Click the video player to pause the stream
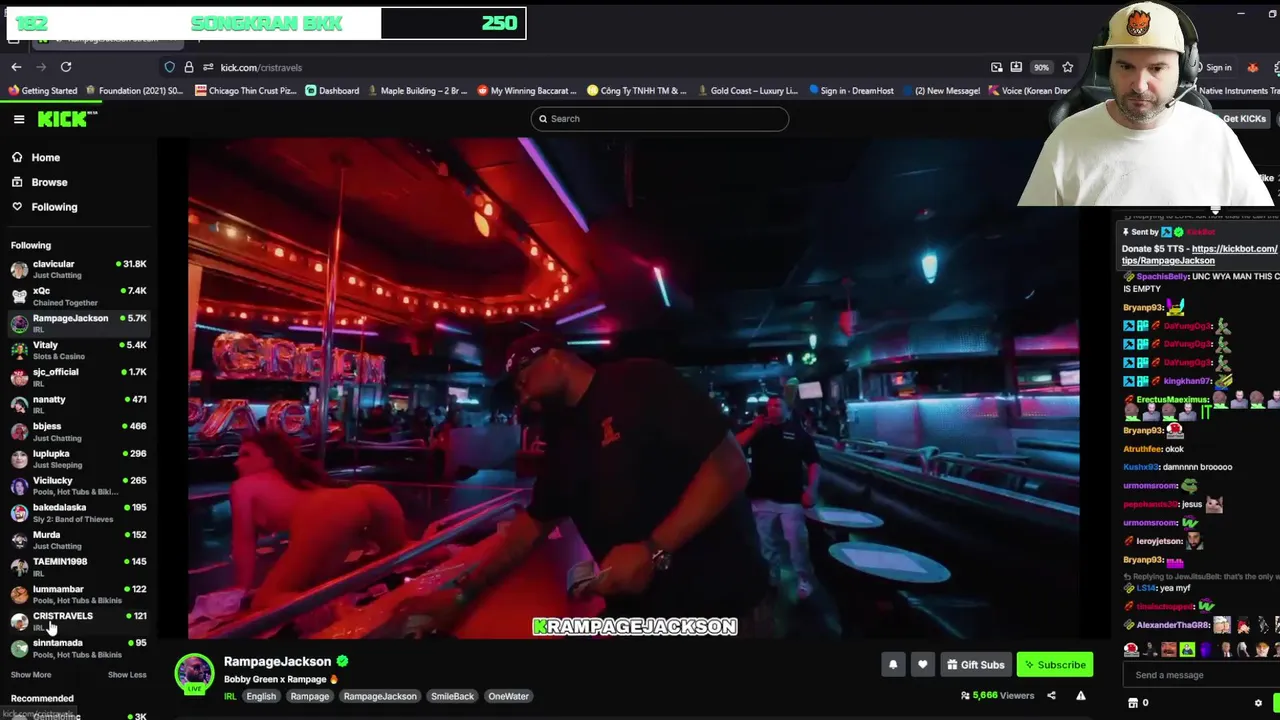The image size is (1280, 720). coord(634,388)
